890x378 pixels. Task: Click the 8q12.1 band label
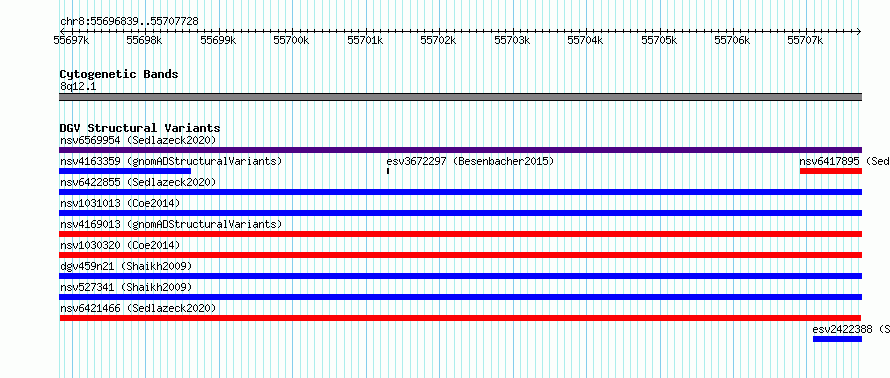tap(78, 86)
